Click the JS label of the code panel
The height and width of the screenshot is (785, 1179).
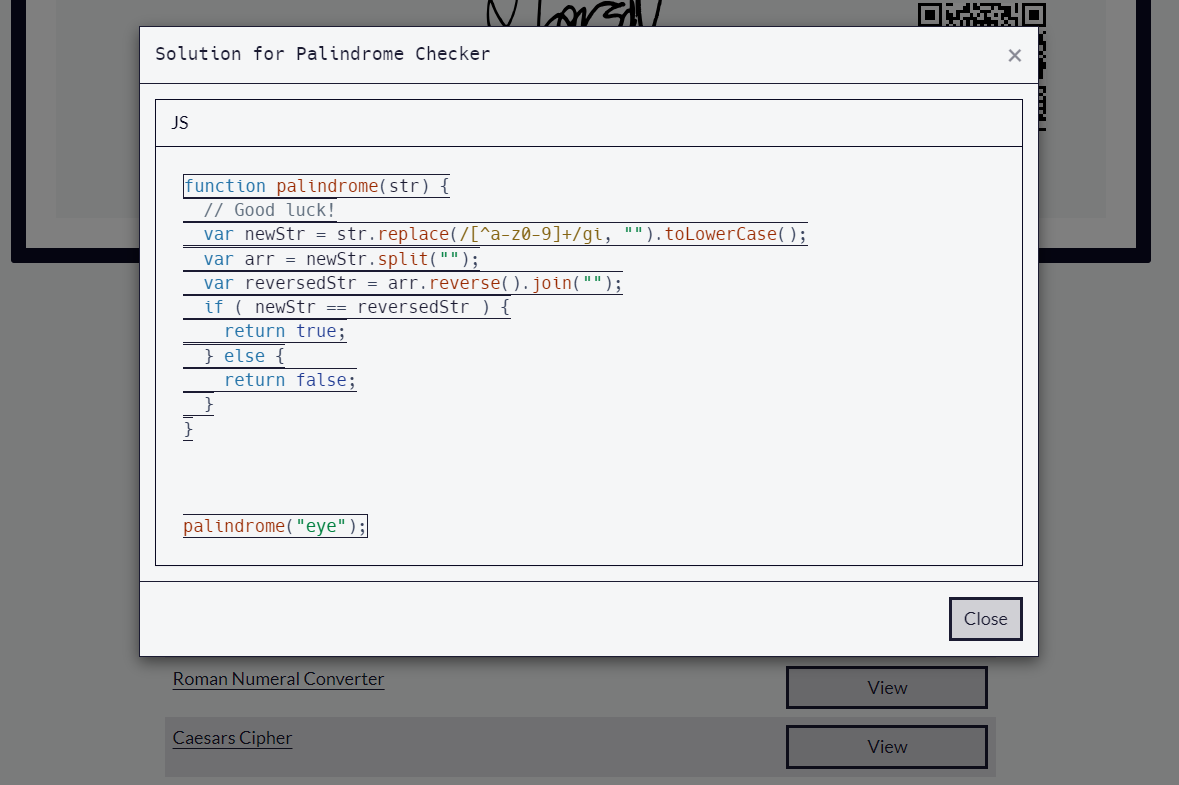point(180,123)
